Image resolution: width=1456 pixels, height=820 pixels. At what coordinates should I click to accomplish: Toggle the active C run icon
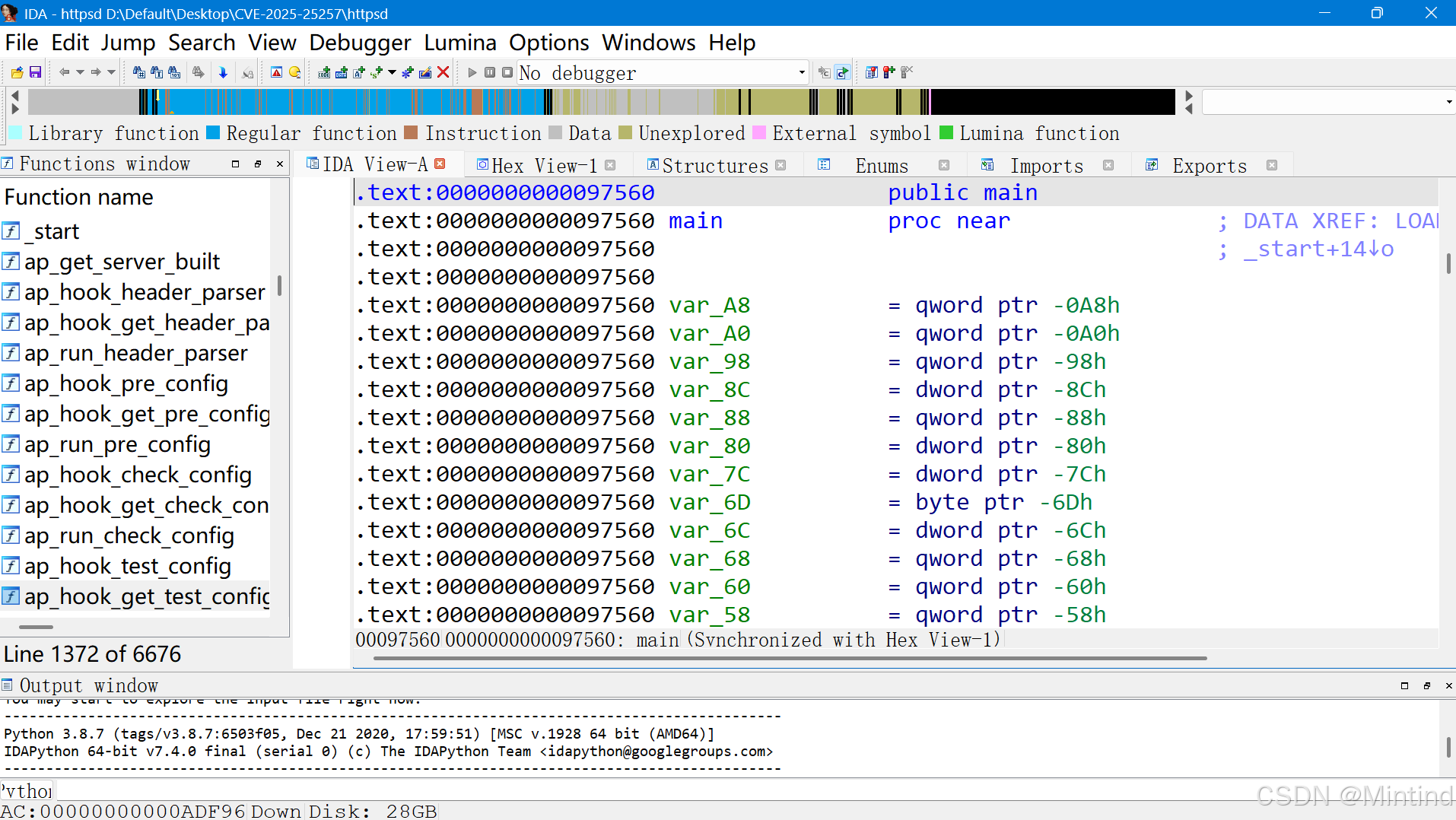click(x=842, y=72)
